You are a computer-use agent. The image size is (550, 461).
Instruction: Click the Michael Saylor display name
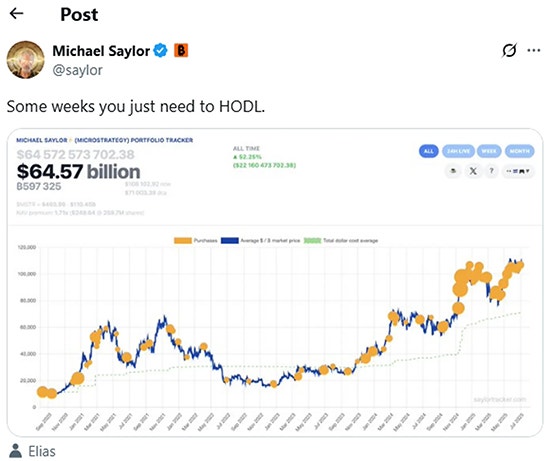(x=101, y=51)
